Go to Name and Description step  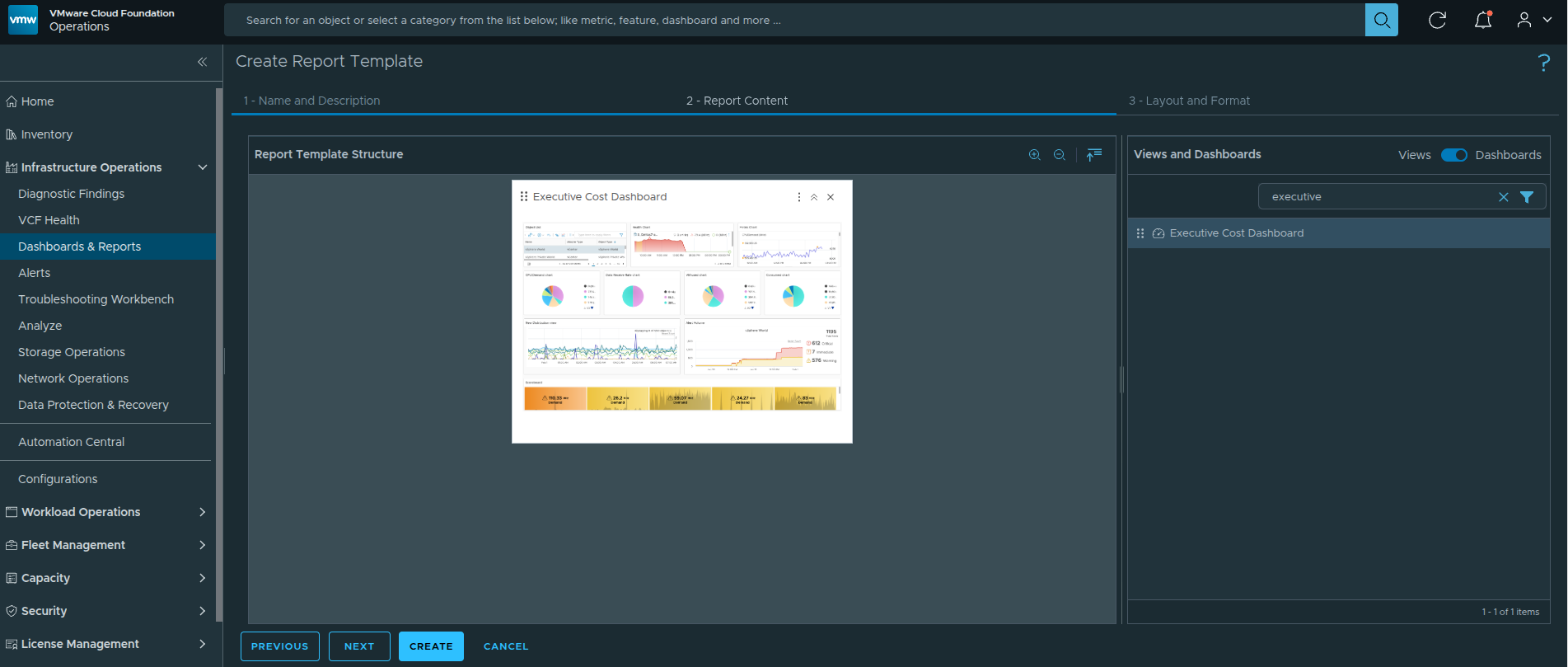[311, 101]
